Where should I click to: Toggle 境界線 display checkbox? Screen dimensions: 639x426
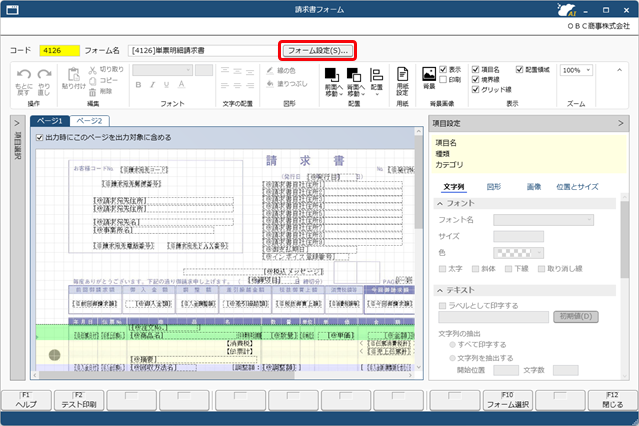click(476, 79)
